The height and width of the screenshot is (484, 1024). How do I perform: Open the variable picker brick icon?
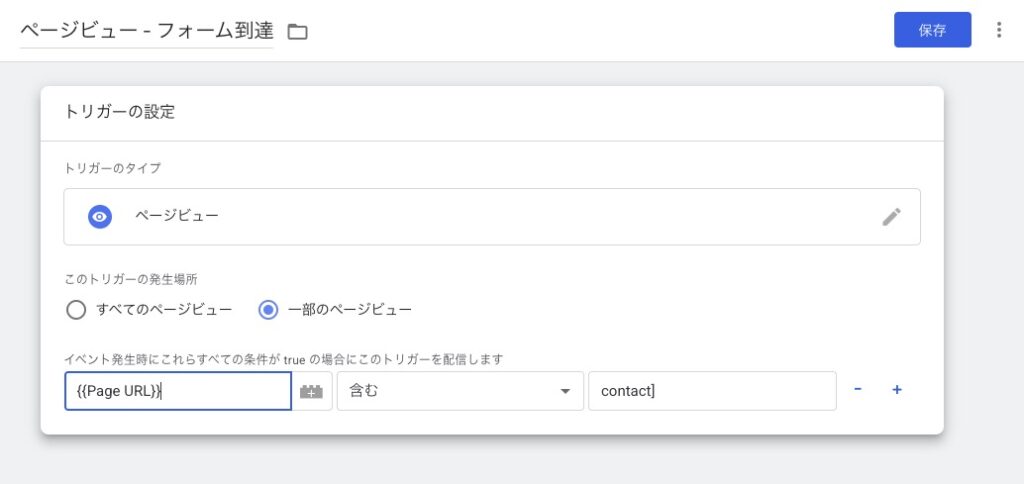312,391
